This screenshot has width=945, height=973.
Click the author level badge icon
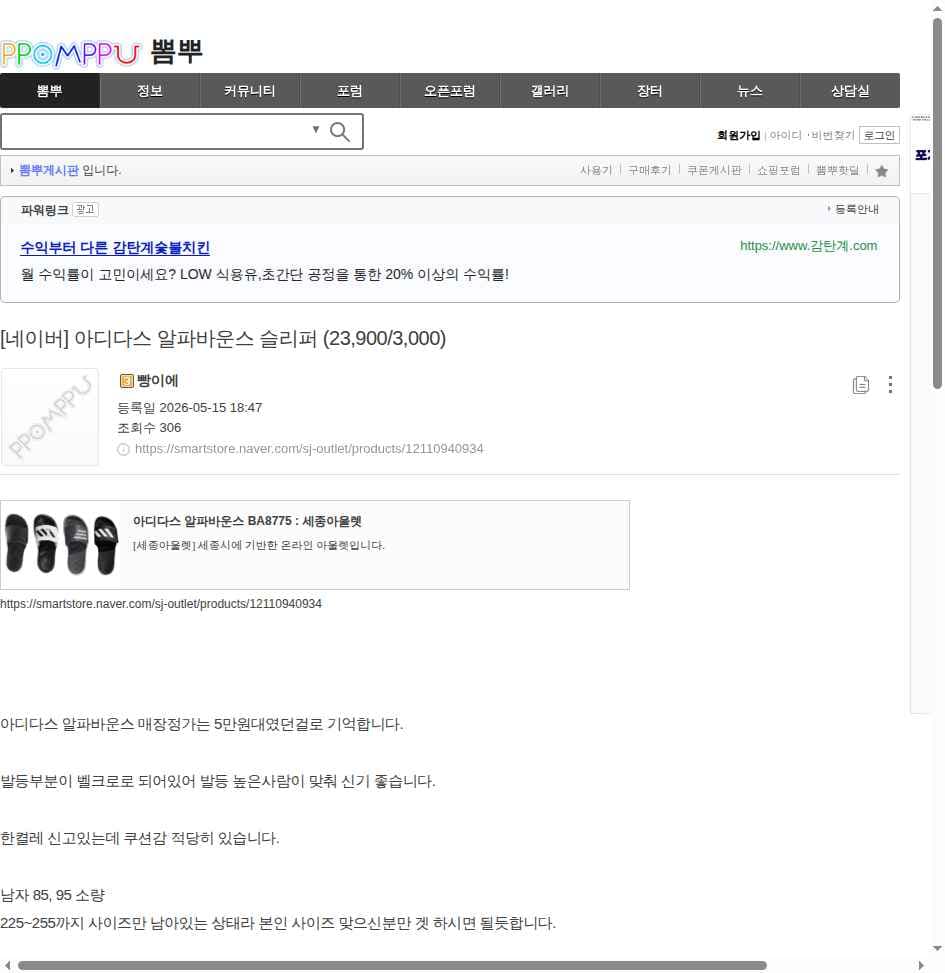[126, 381]
